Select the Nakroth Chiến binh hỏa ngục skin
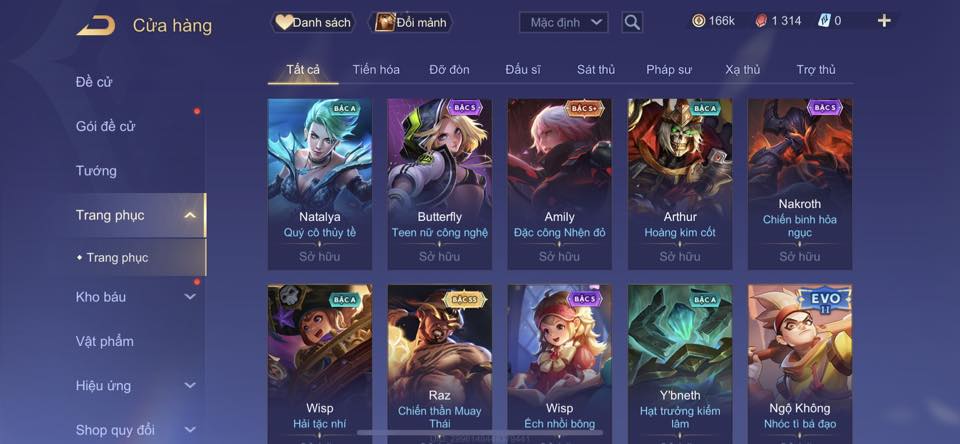The width and height of the screenshot is (960, 444). [x=800, y=184]
